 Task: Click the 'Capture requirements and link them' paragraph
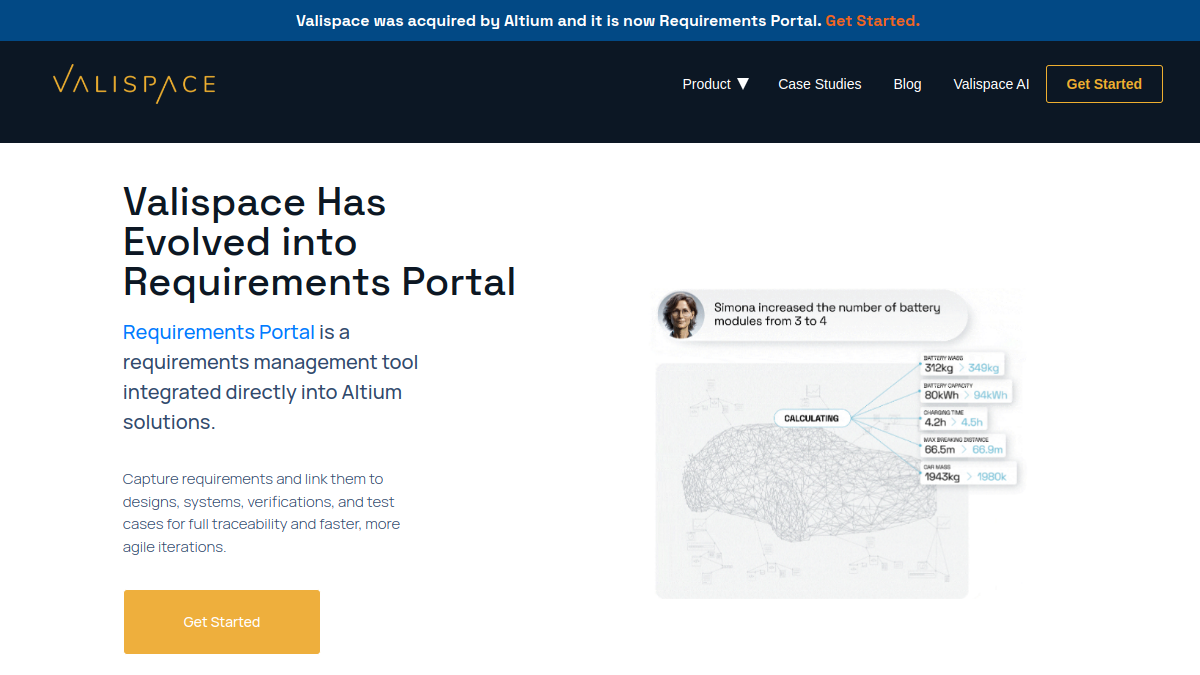click(262, 513)
